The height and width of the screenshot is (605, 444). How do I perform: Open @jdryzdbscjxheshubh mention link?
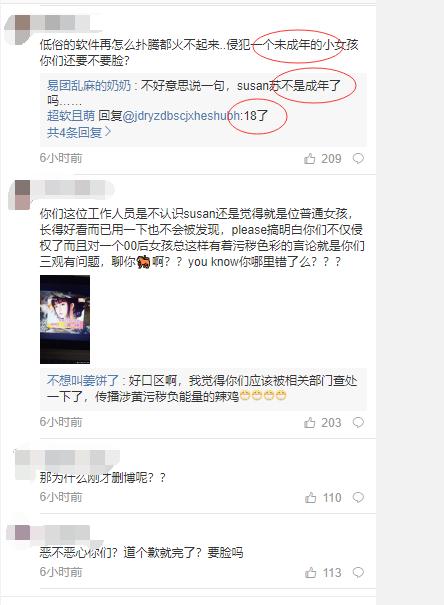[x=181, y=116]
